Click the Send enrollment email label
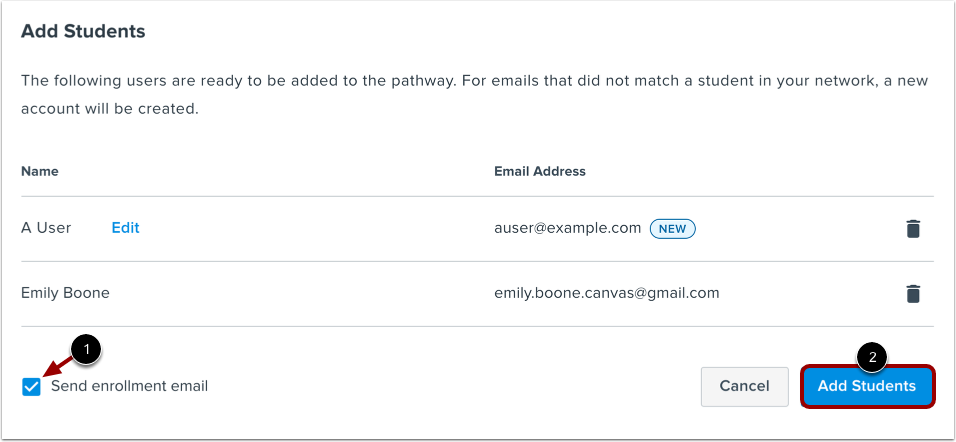 click(129, 386)
